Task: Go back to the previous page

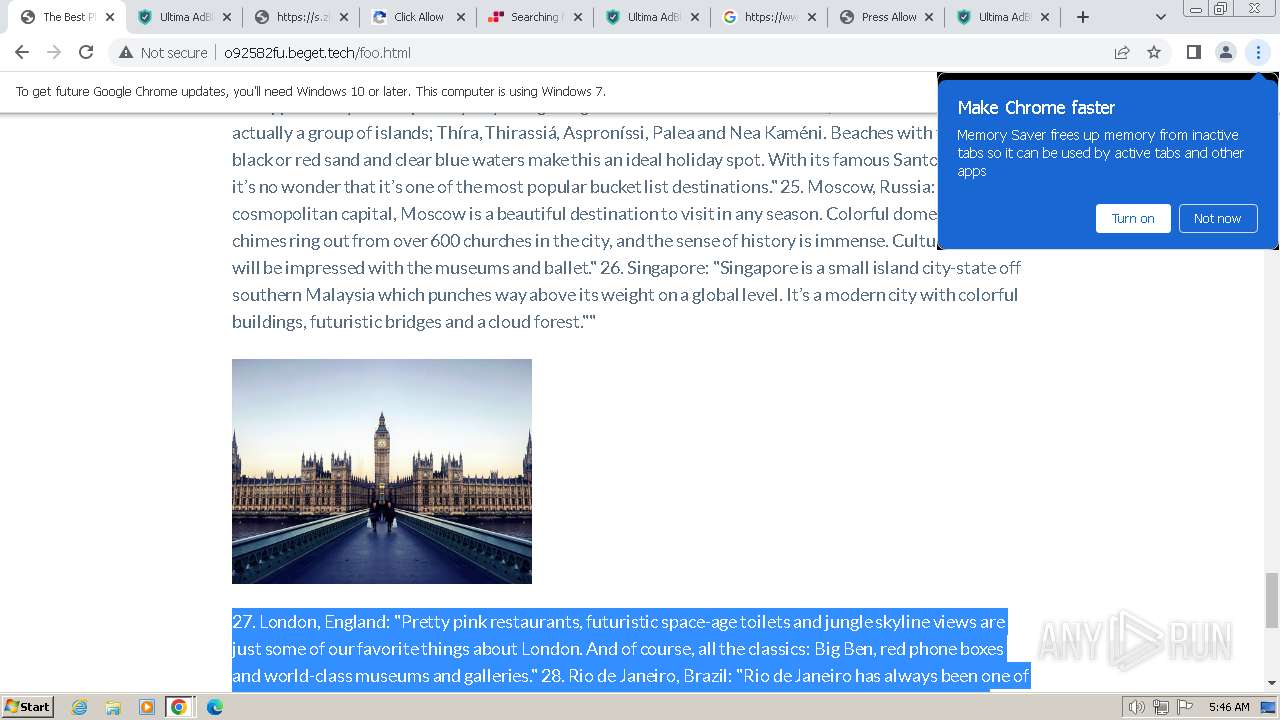Action: pos(22,53)
